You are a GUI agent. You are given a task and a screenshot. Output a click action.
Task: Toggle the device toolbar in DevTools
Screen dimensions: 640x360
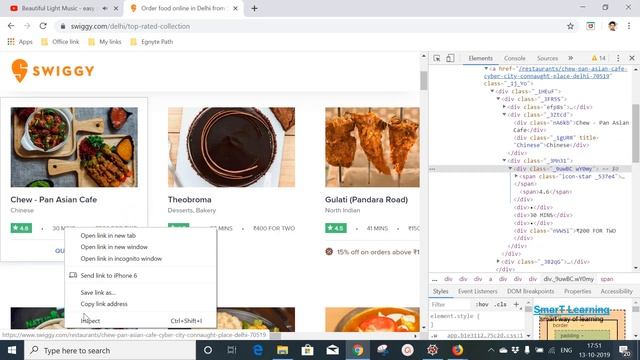pos(450,58)
